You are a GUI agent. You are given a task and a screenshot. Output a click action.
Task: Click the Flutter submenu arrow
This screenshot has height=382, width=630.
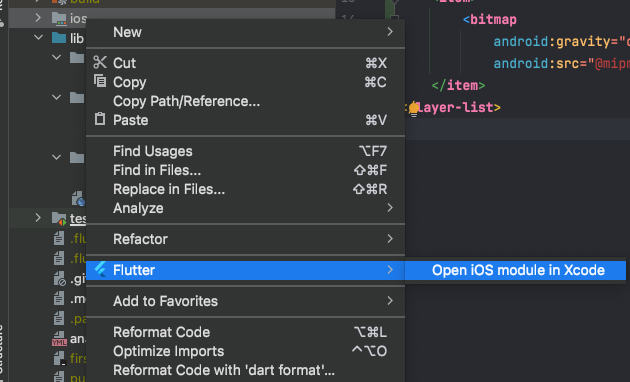click(390, 270)
